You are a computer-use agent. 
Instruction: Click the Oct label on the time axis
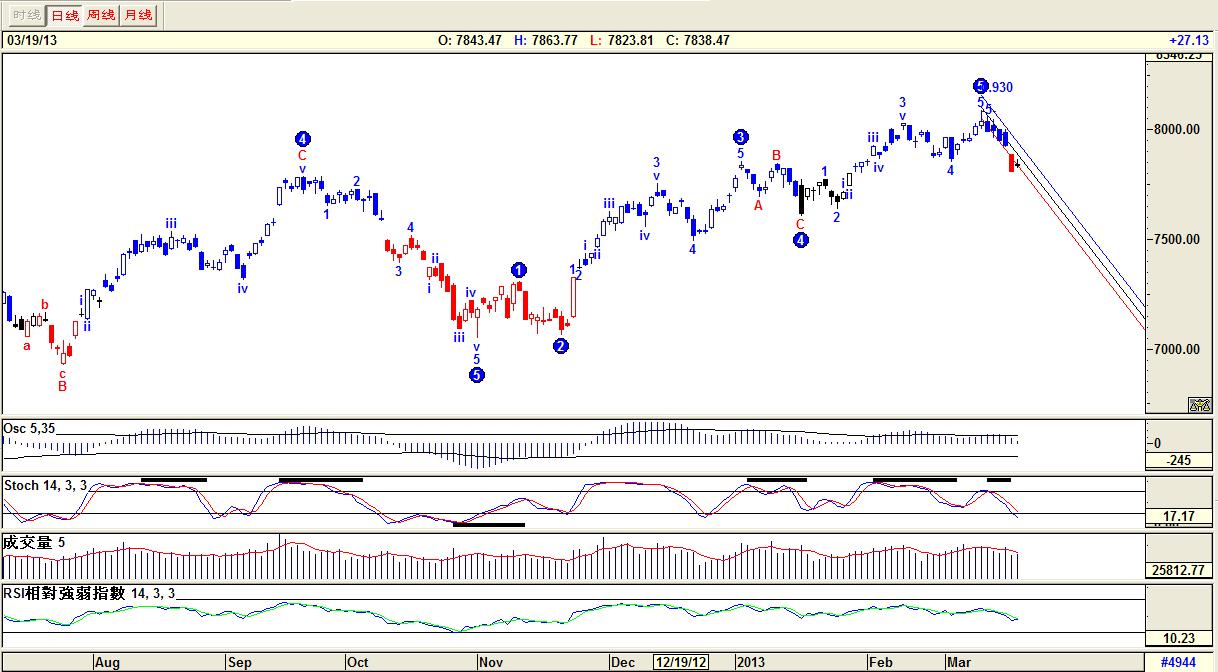click(357, 662)
